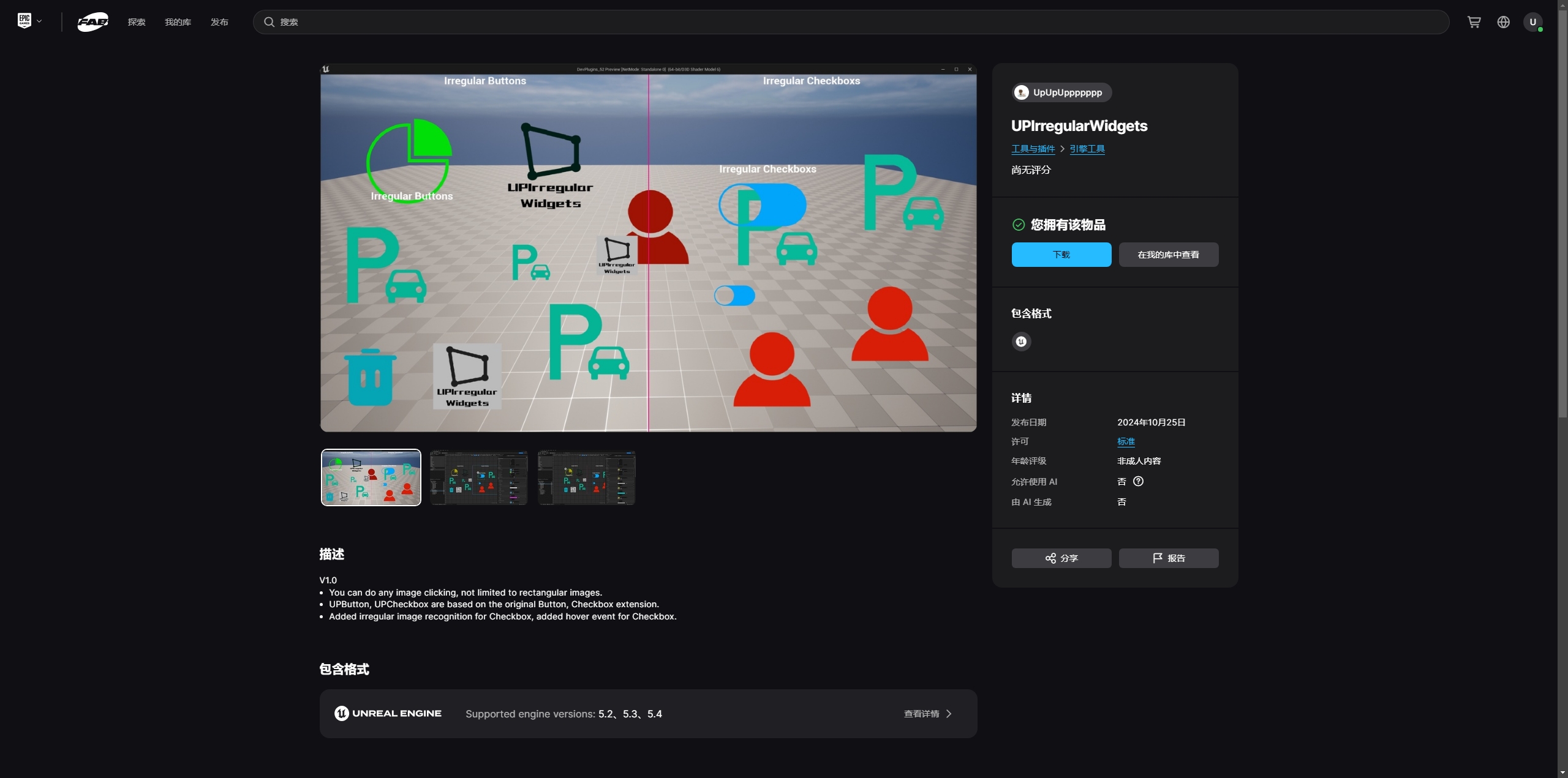Click the Unreal Engine format icon
The height and width of the screenshot is (778, 1568).
pyautogui.click(x=1021, y=342)
